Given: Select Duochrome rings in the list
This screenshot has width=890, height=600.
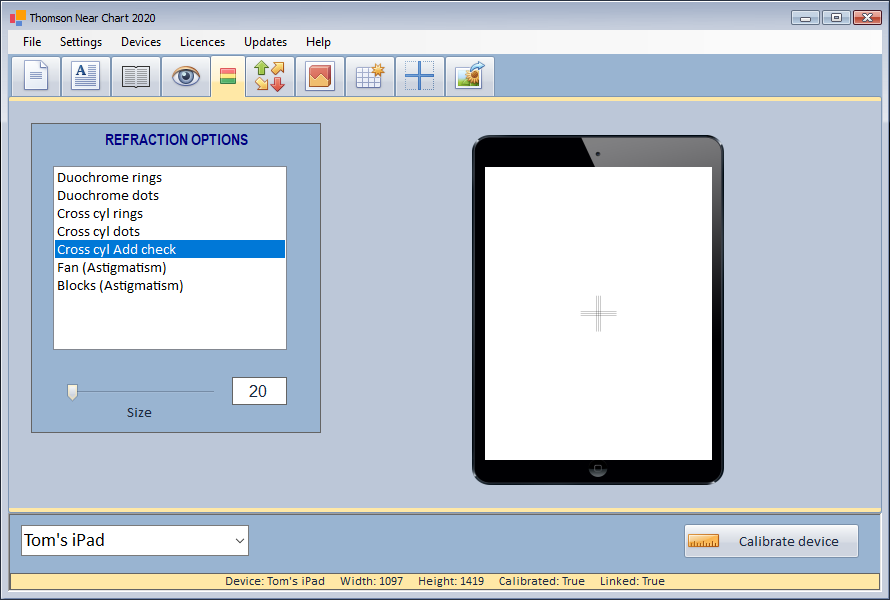Looking at the screenshot, I should coord(109,178).
